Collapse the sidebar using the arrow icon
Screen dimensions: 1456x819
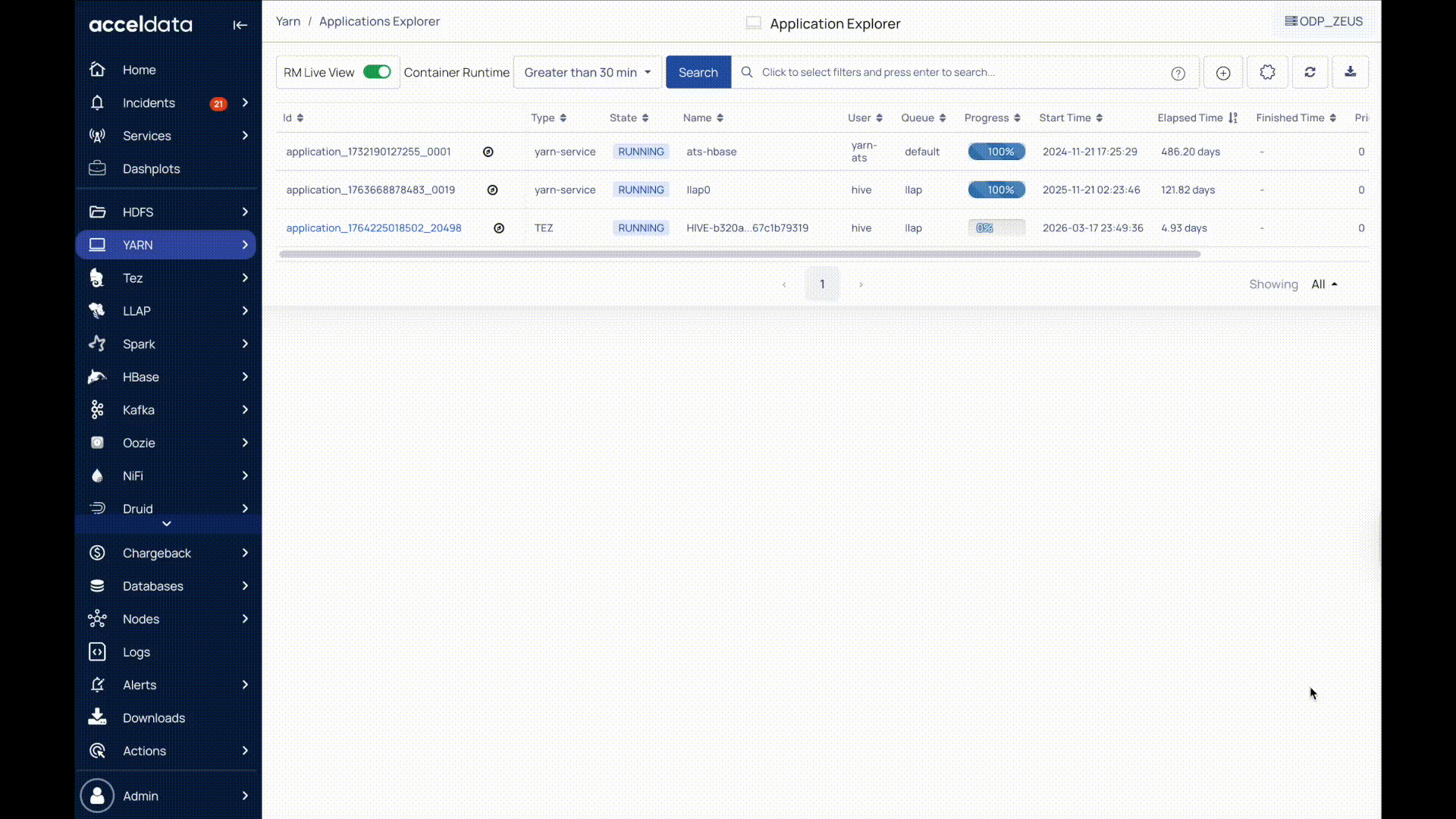point(240,25)
